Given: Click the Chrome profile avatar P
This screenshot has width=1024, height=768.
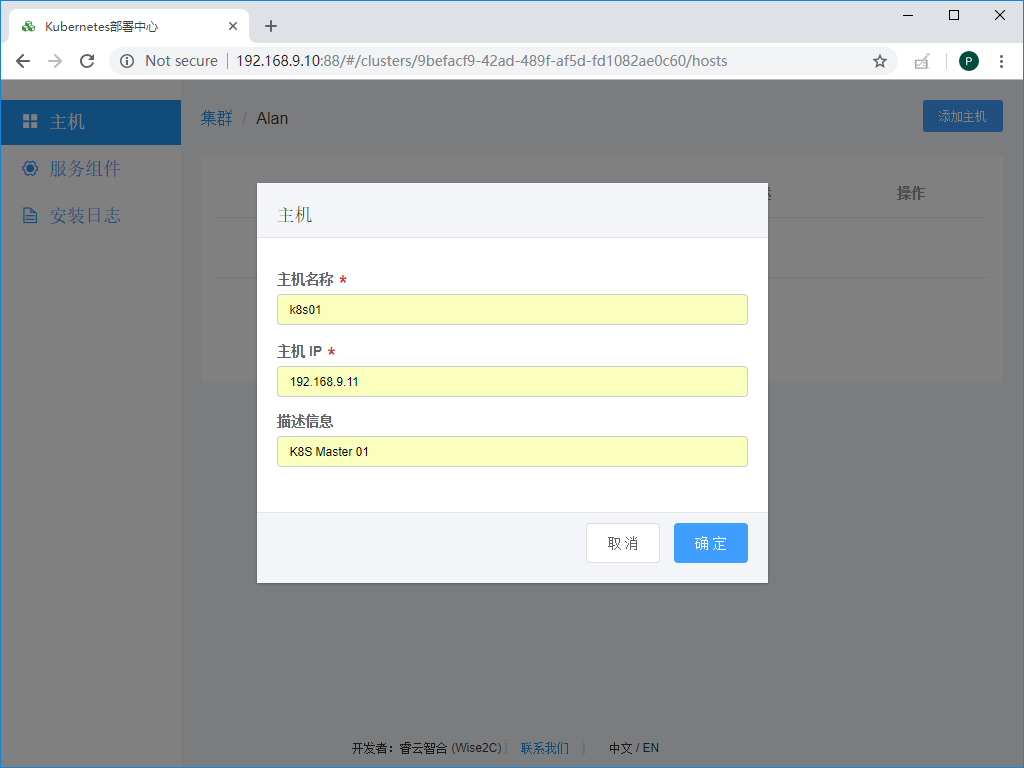Looking at the screenshot, I should [968, 61].
